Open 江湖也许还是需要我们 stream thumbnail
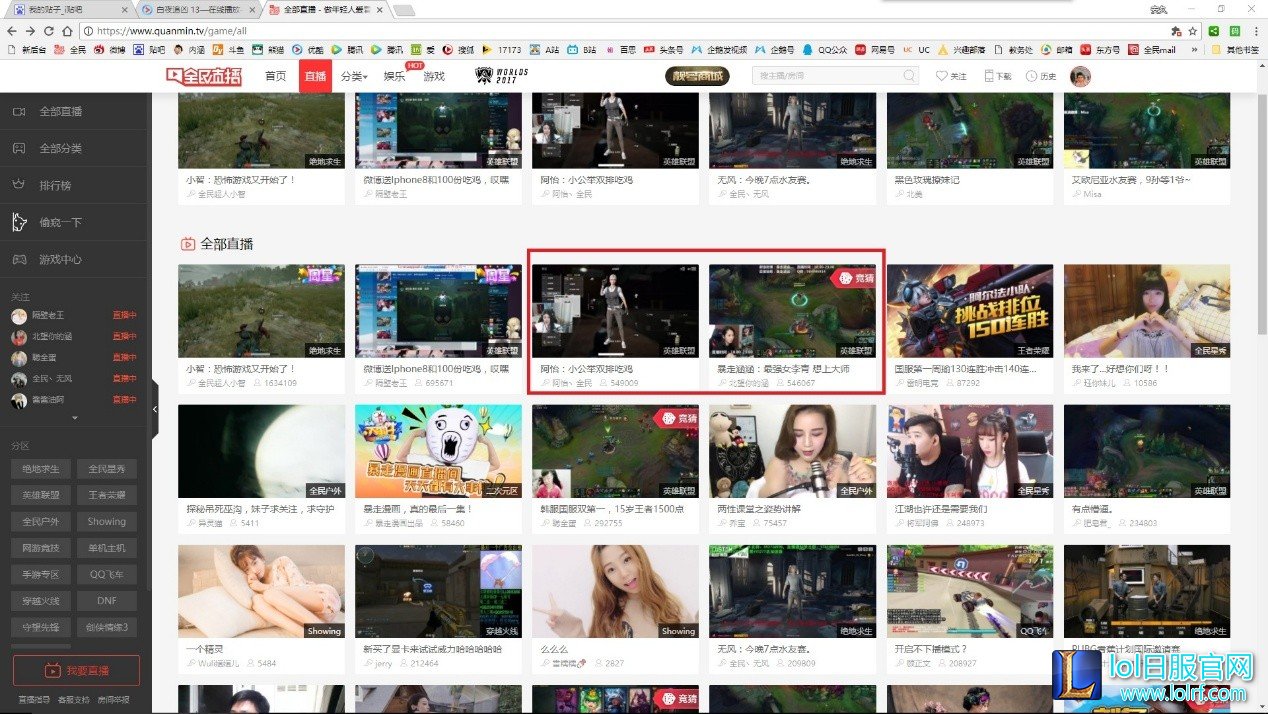The width and height of the screenshot is (1268, 714). [x=970, y=451]
